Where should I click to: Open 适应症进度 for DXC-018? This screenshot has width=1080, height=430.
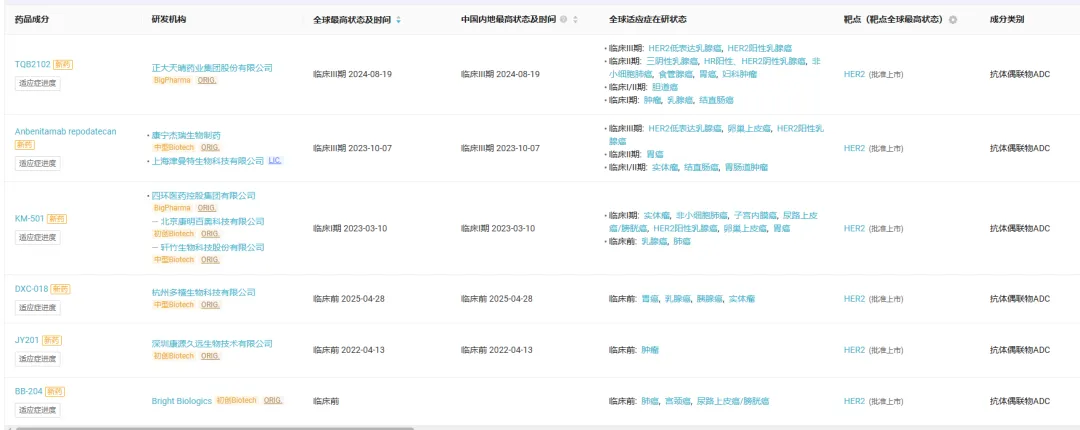pyautogui.click(x=38, y=307)
